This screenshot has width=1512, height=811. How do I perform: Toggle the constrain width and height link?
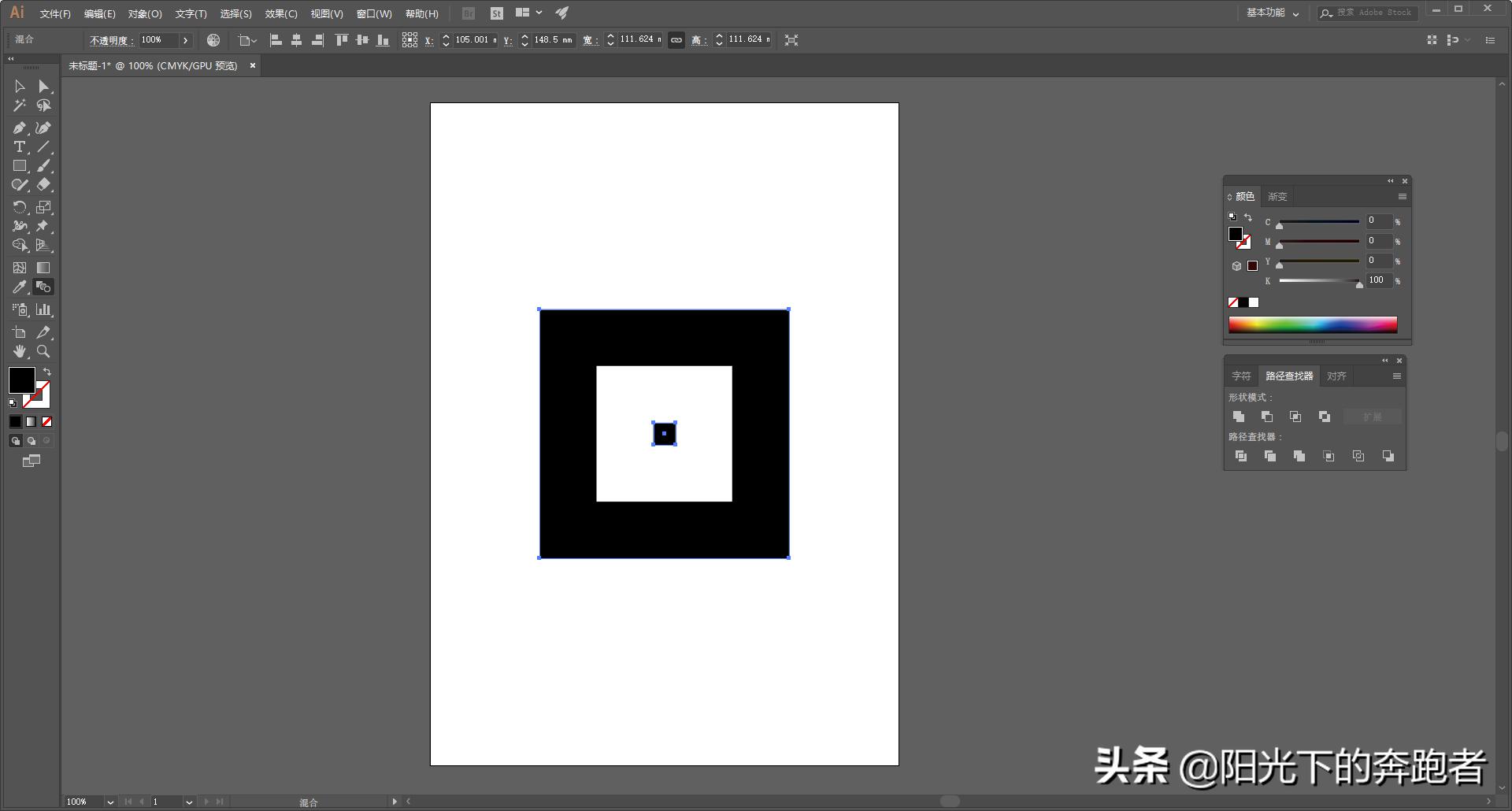tap(676, 40)
